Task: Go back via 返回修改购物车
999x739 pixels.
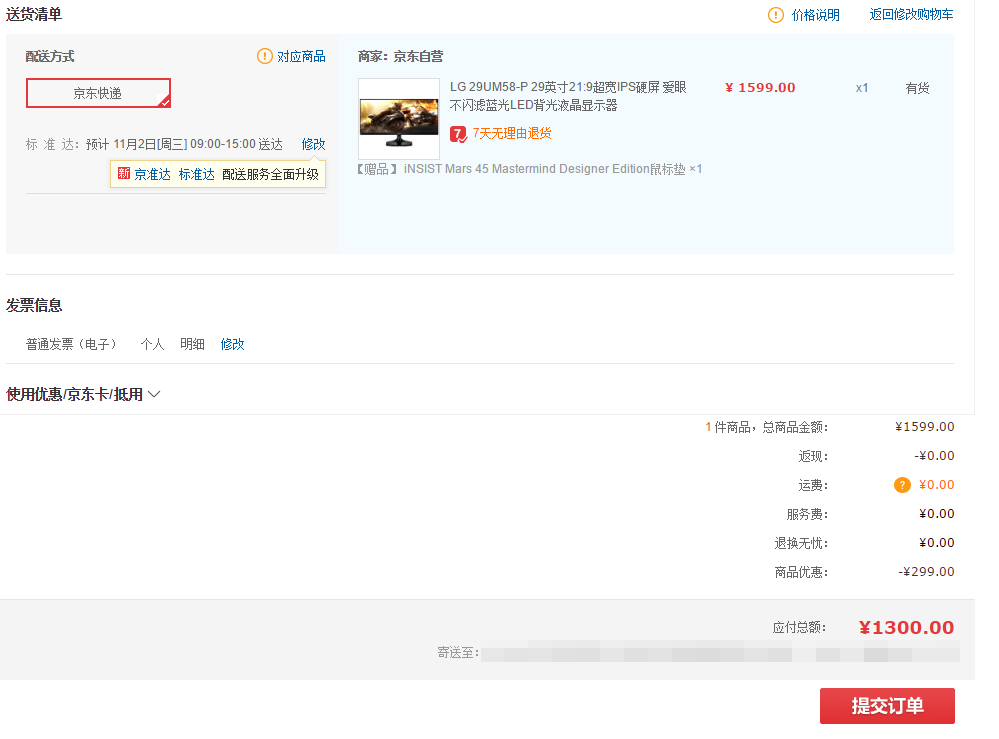Action: click(911, 14)
